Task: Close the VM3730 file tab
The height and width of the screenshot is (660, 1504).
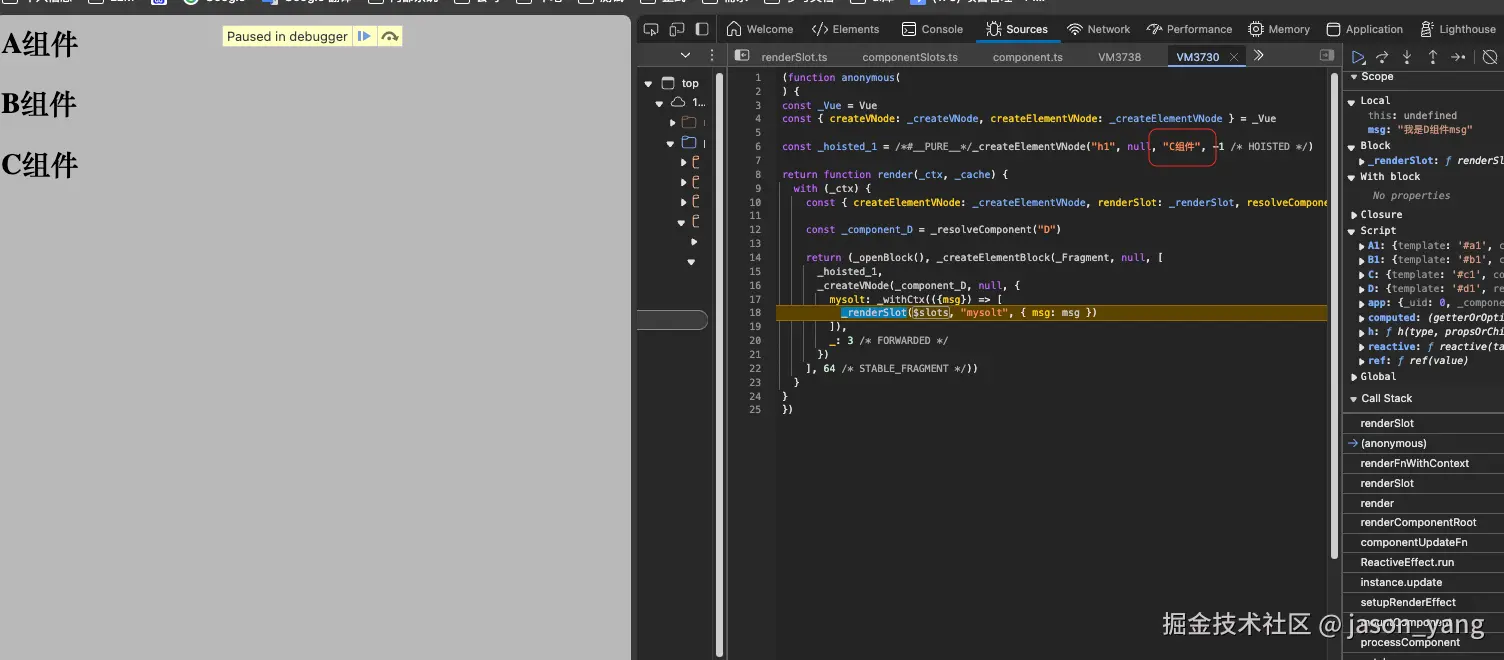Action: pyautogui.click(x=1234, y=57)
